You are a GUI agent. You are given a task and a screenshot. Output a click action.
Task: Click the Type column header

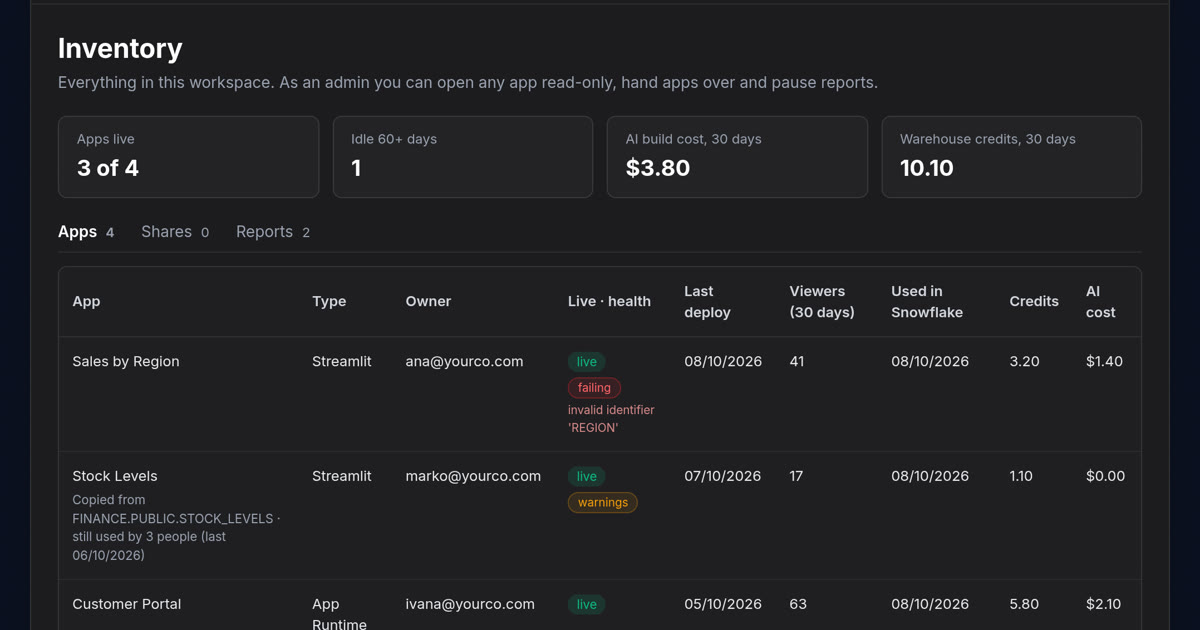[329, 301]
